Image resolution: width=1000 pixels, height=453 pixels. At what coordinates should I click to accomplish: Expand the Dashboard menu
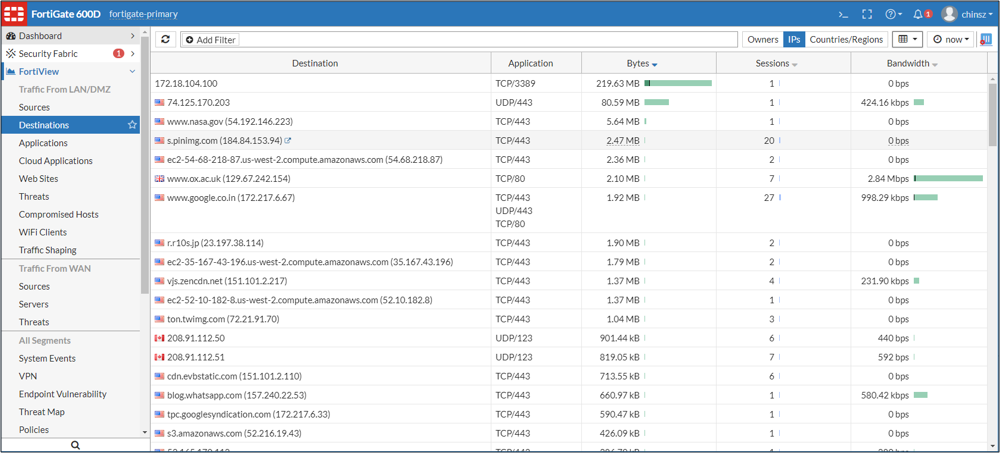pos(133,36)
